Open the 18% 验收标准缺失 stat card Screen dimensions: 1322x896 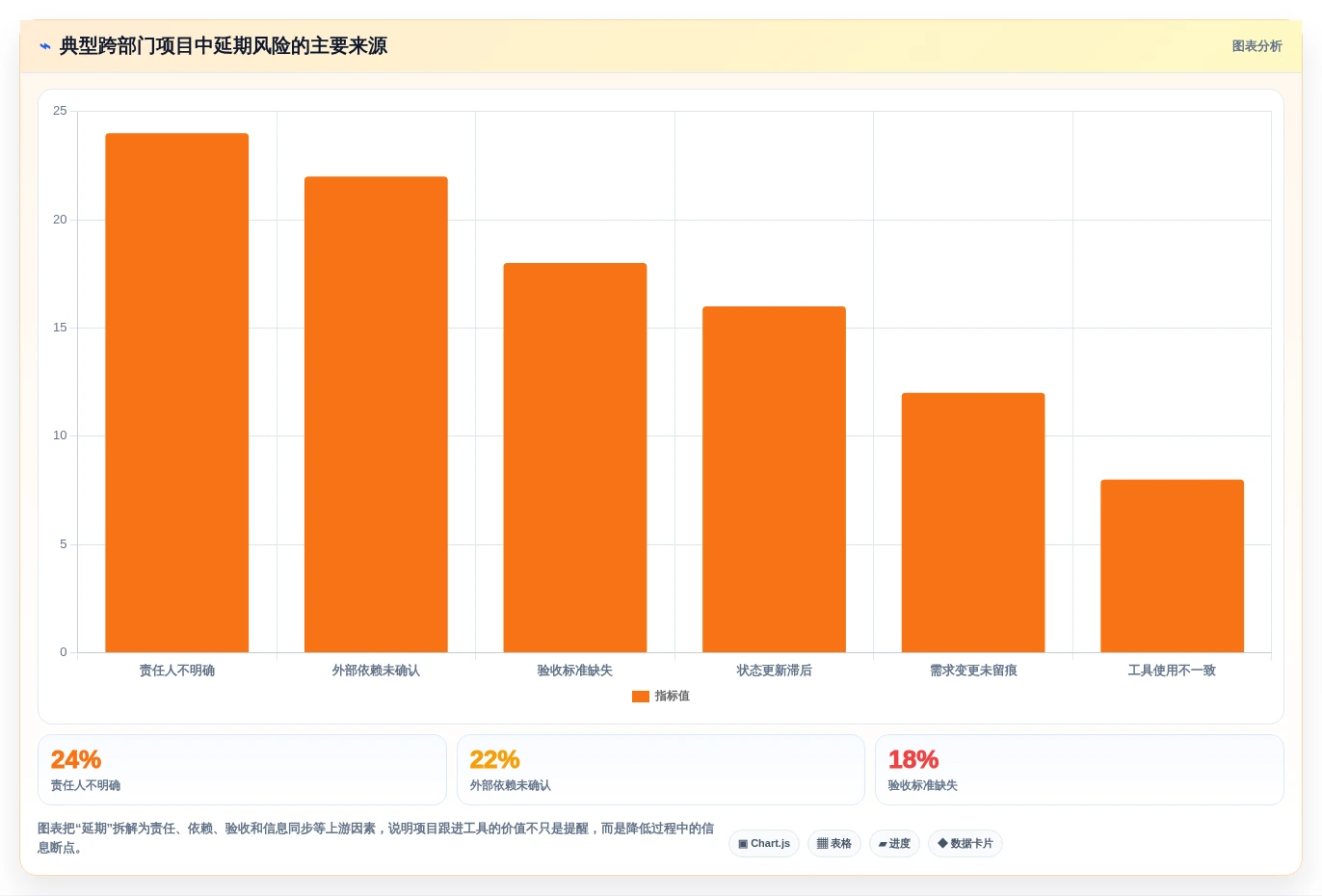1079,770
